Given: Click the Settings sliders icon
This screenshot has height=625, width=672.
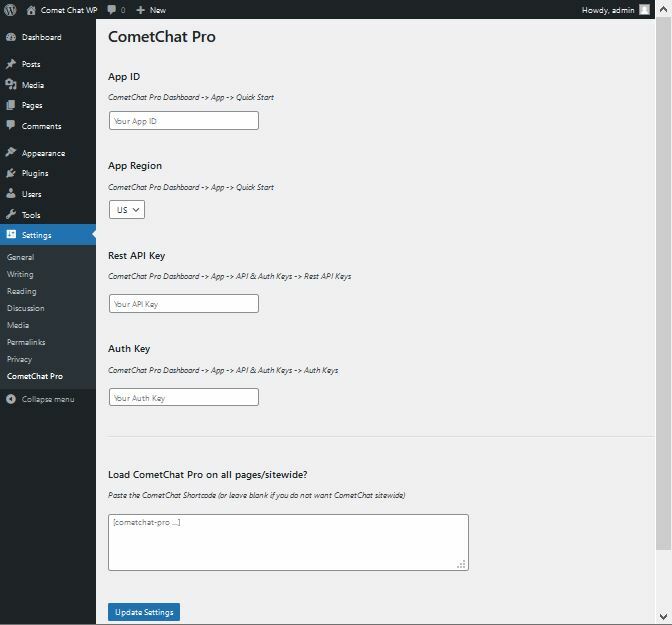Looking at the screenshot, I should tap(11, 234).
